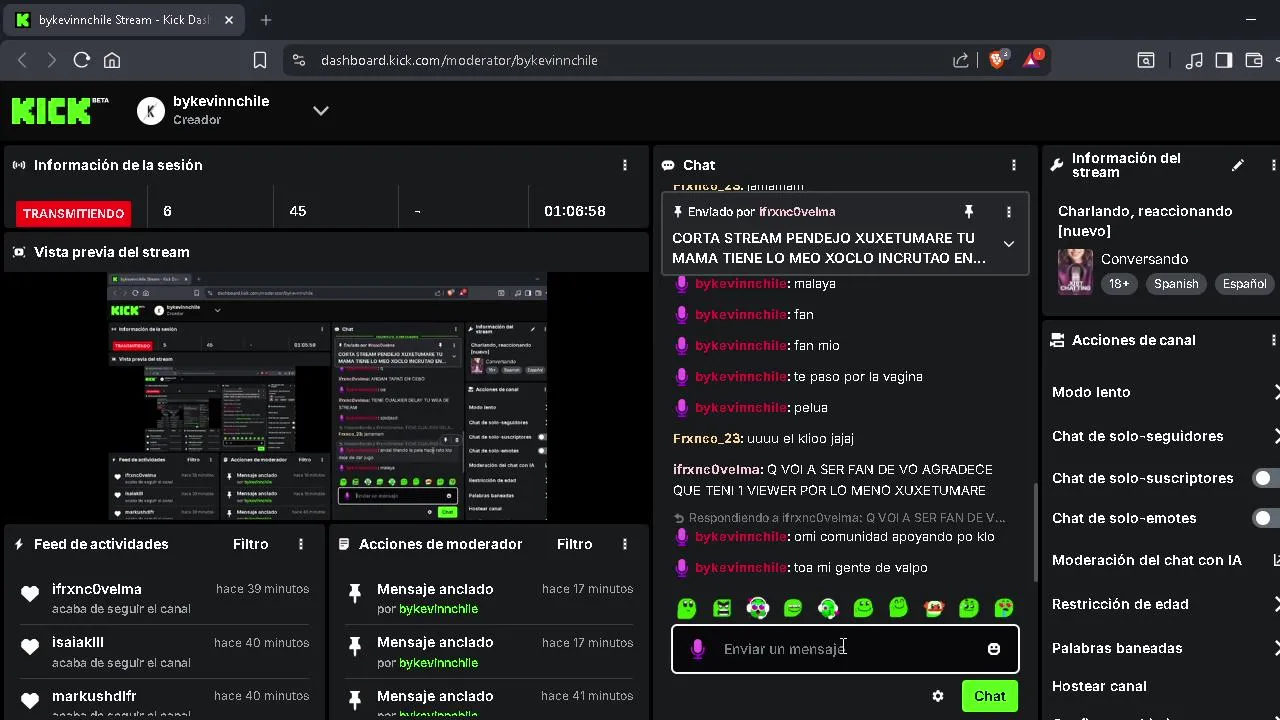Expand the channel selector chevron next to bykevinnchile

point(321,111)
